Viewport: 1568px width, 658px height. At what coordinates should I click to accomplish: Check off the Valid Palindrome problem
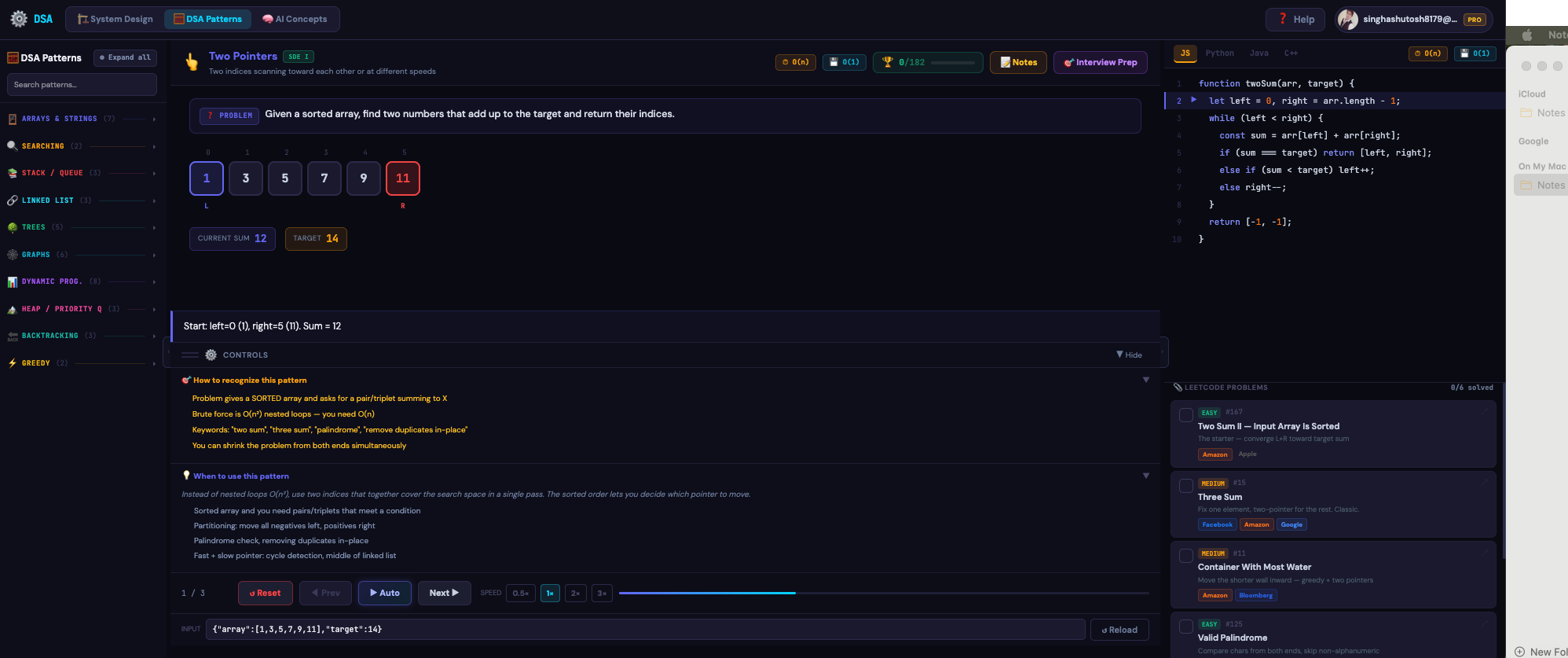coord(1186,627)
